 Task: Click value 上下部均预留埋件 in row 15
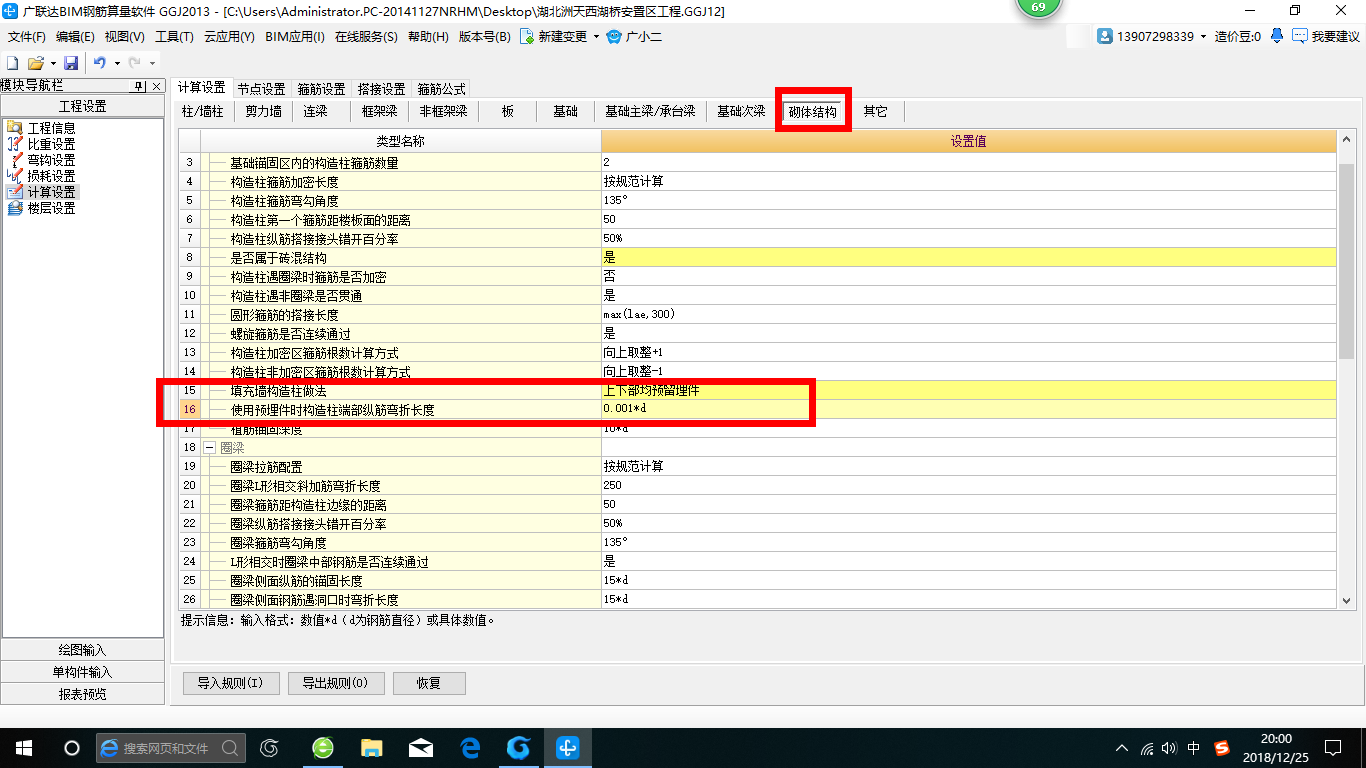click(x=968, y=390)
